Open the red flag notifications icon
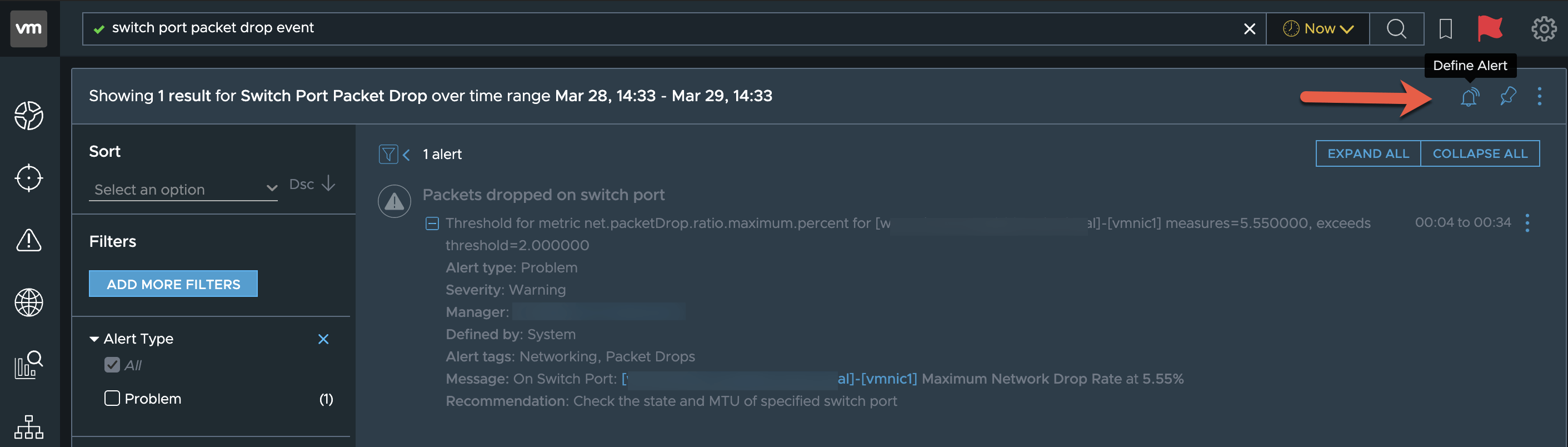 (1490, 28)
